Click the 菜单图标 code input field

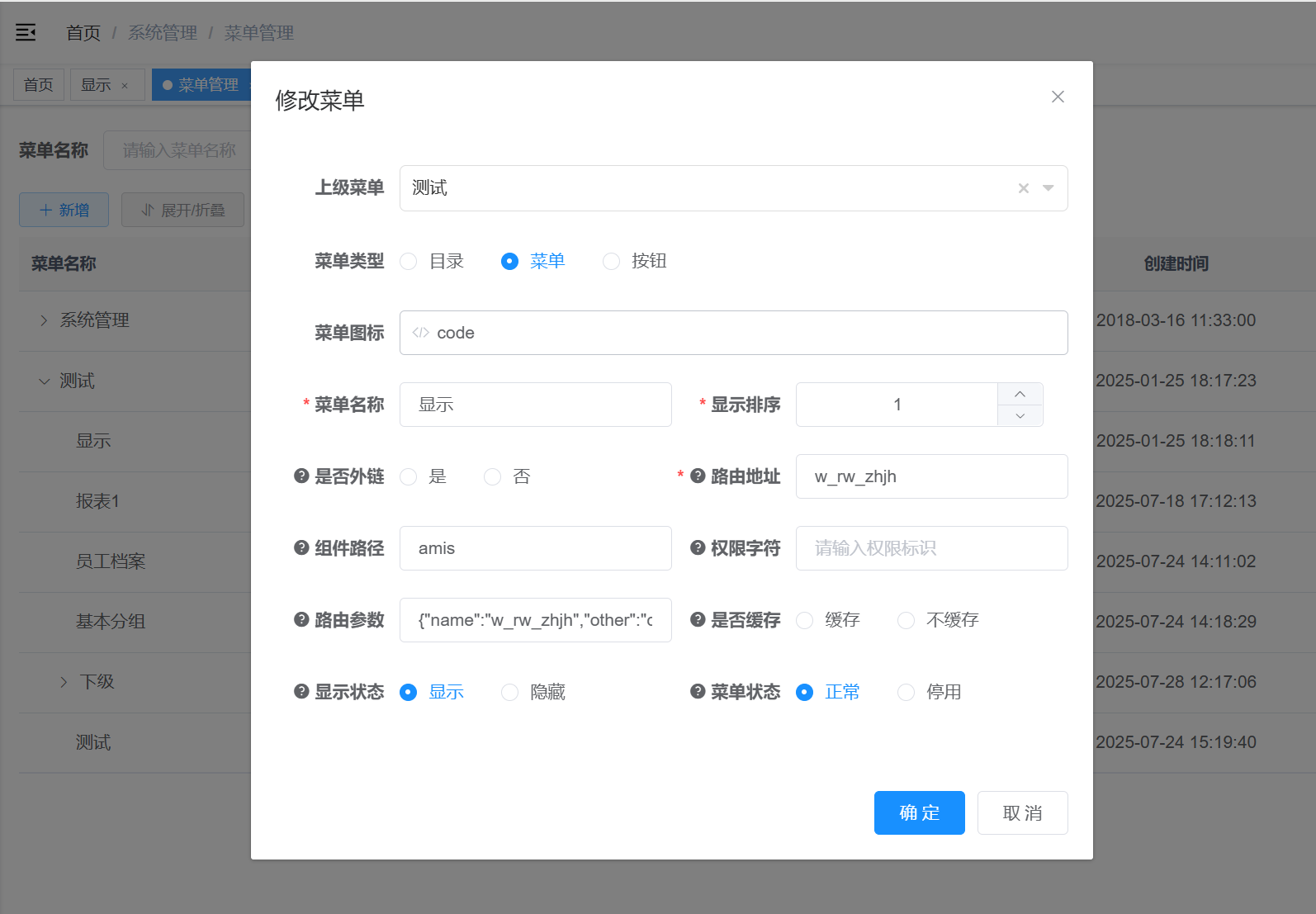click(733, 333)
